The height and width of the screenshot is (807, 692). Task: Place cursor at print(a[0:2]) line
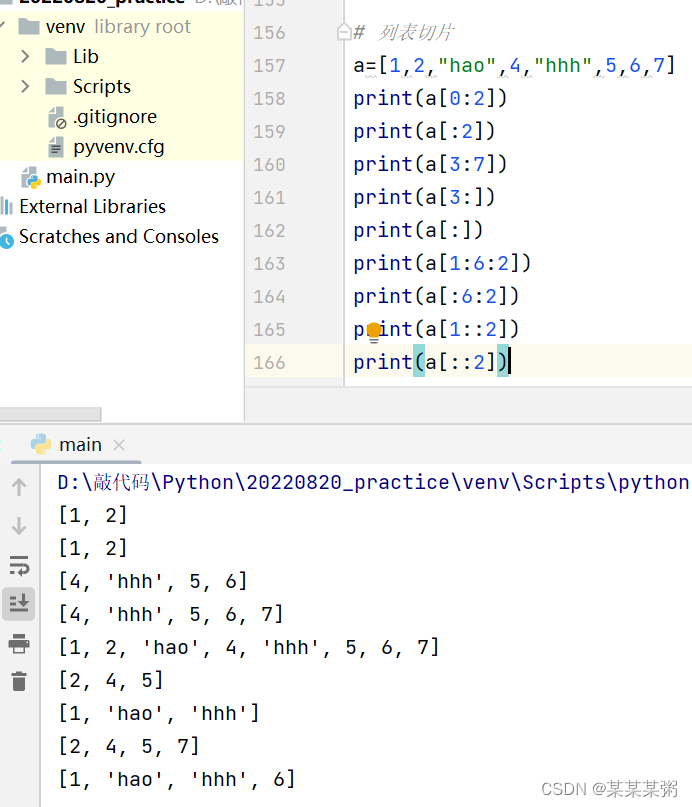click(x=430, y=98)
